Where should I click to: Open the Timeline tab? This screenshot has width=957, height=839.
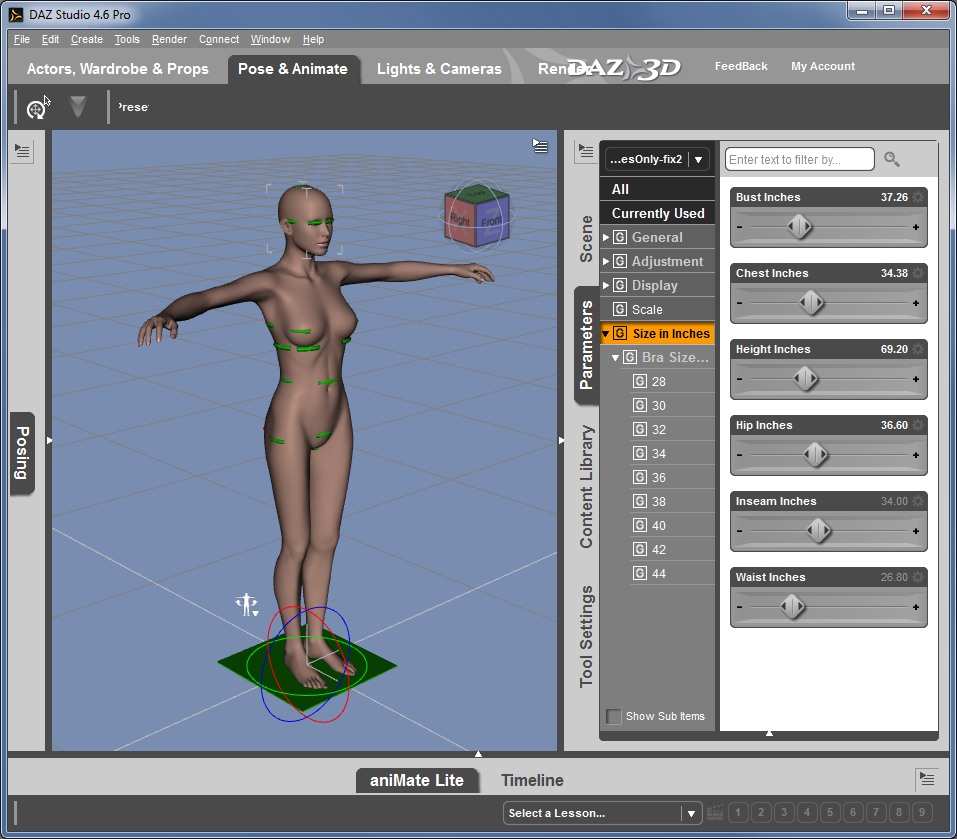pos(532,780)
